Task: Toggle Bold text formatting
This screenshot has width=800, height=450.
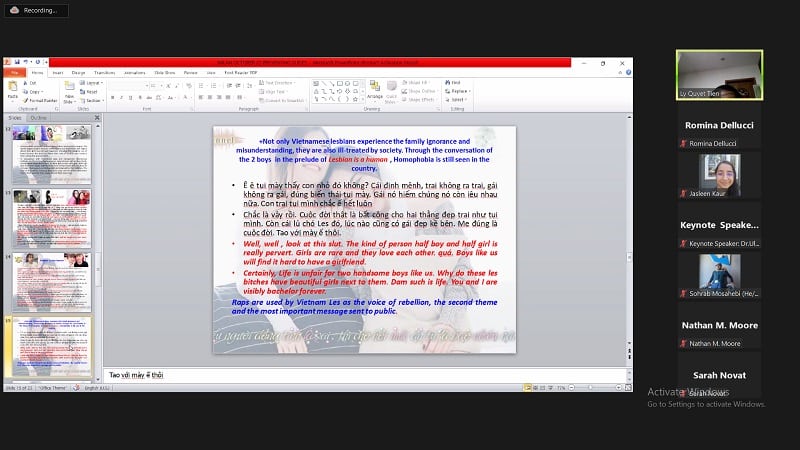Action: point(112,97)
